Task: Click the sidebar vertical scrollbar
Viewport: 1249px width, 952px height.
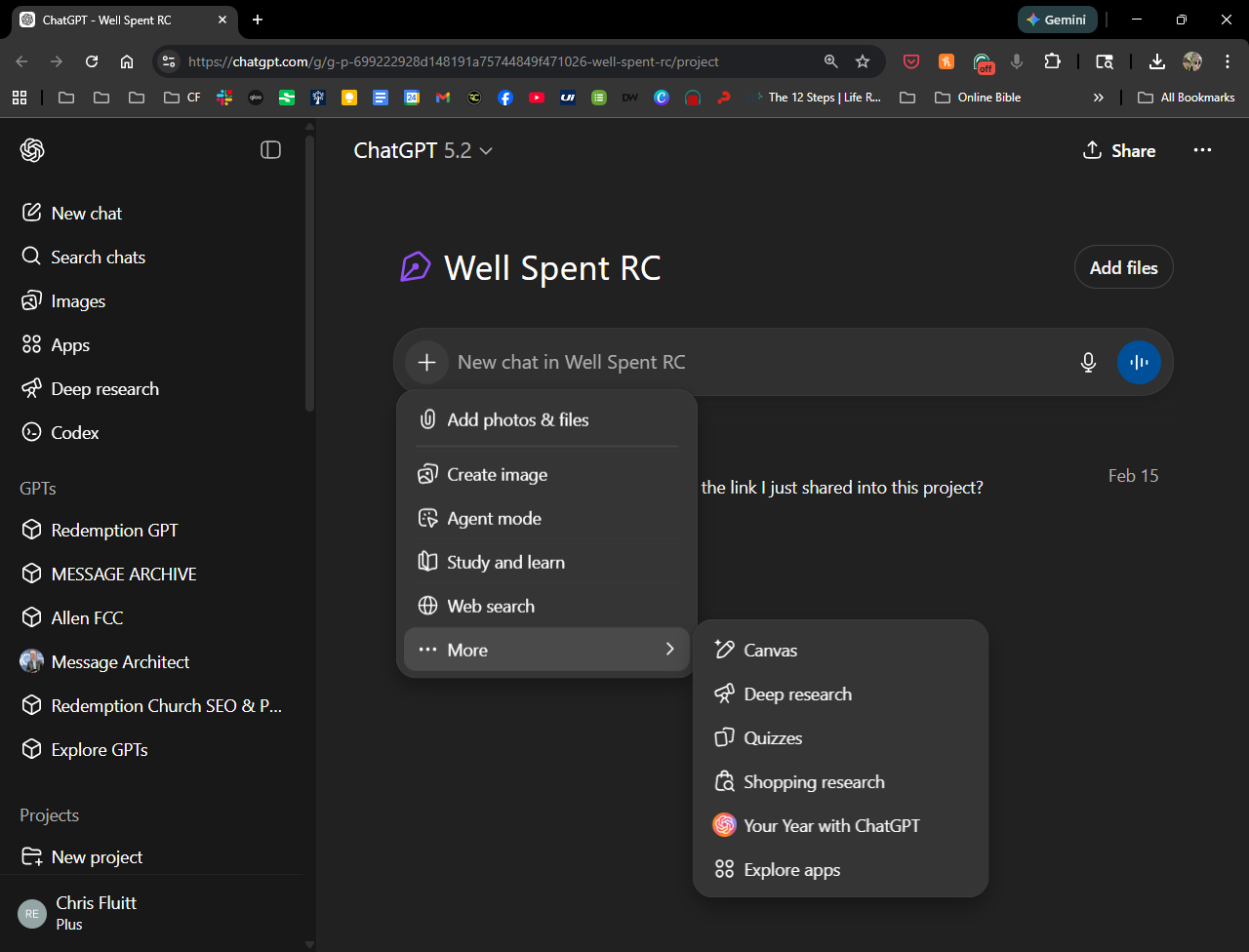Action: [309, 273]
